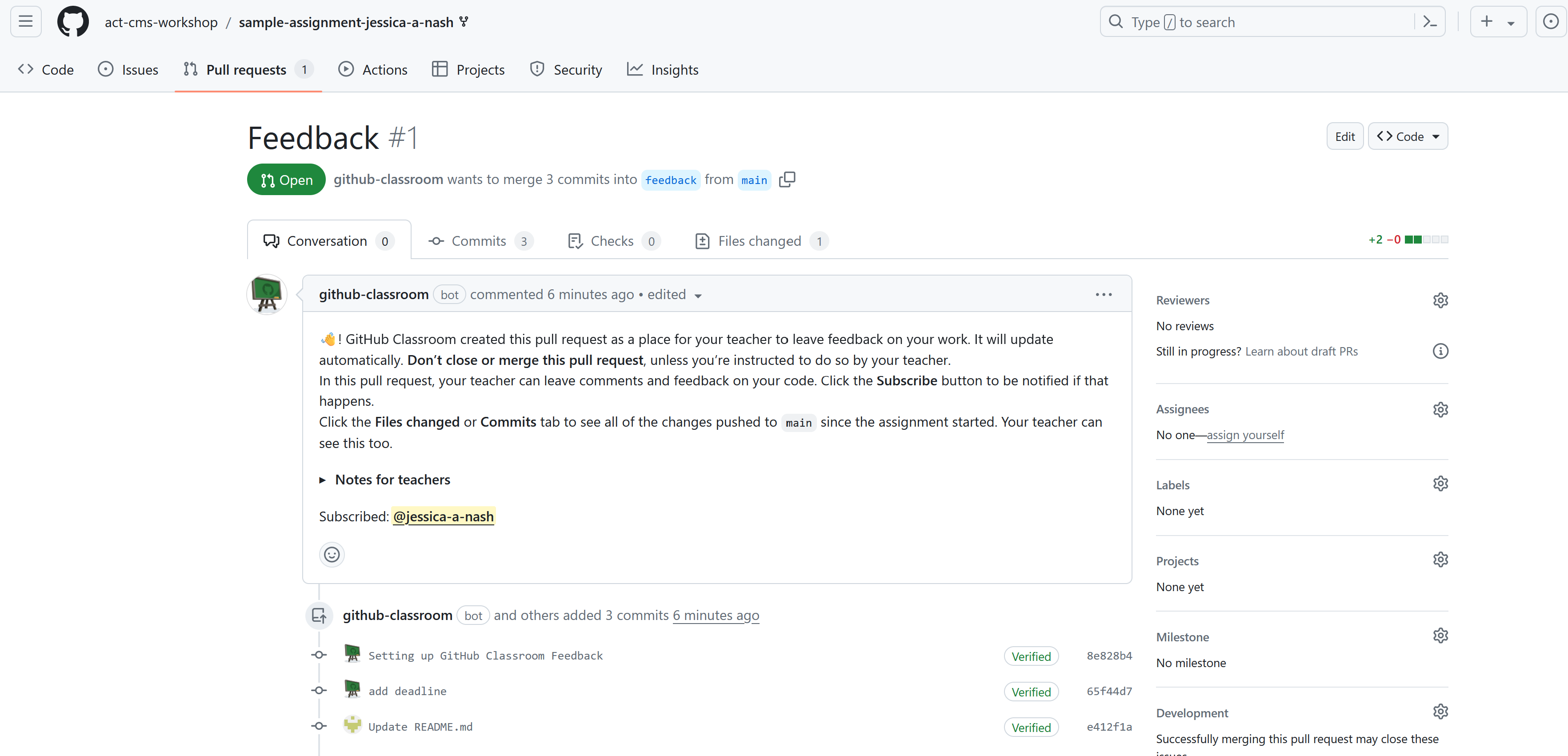
Task: Open the issues circle icon at top right
Action: click(1551, 22)
